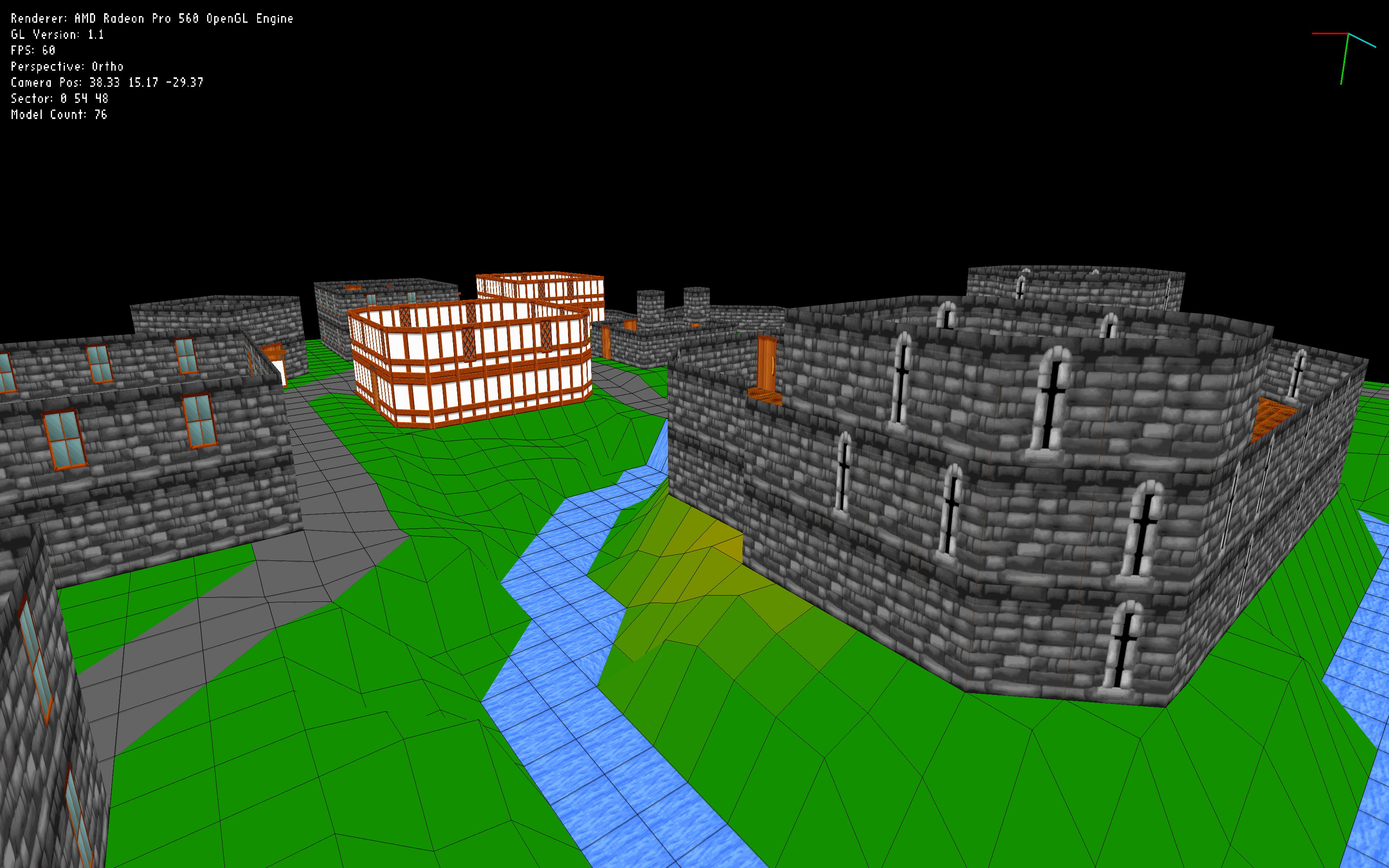The image size is (1389, 868).
Task: Click the Perspective: Ortho readout
Action: 67,67
